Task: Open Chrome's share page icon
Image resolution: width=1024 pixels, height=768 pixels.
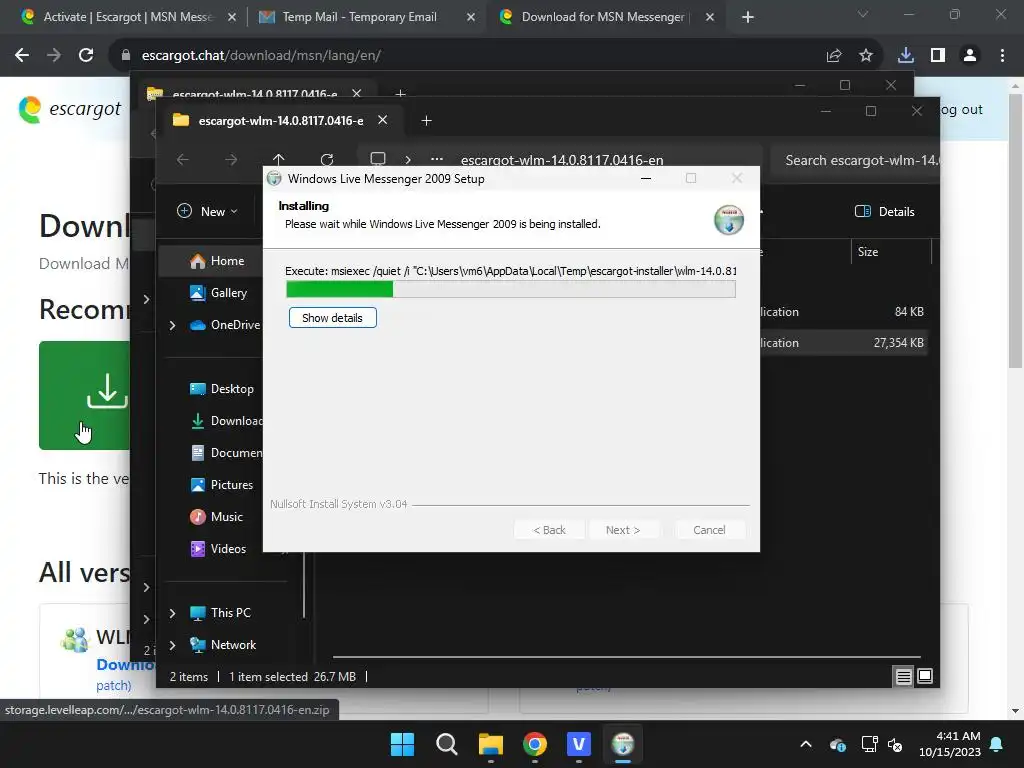Action: click(x=834, y=56)
